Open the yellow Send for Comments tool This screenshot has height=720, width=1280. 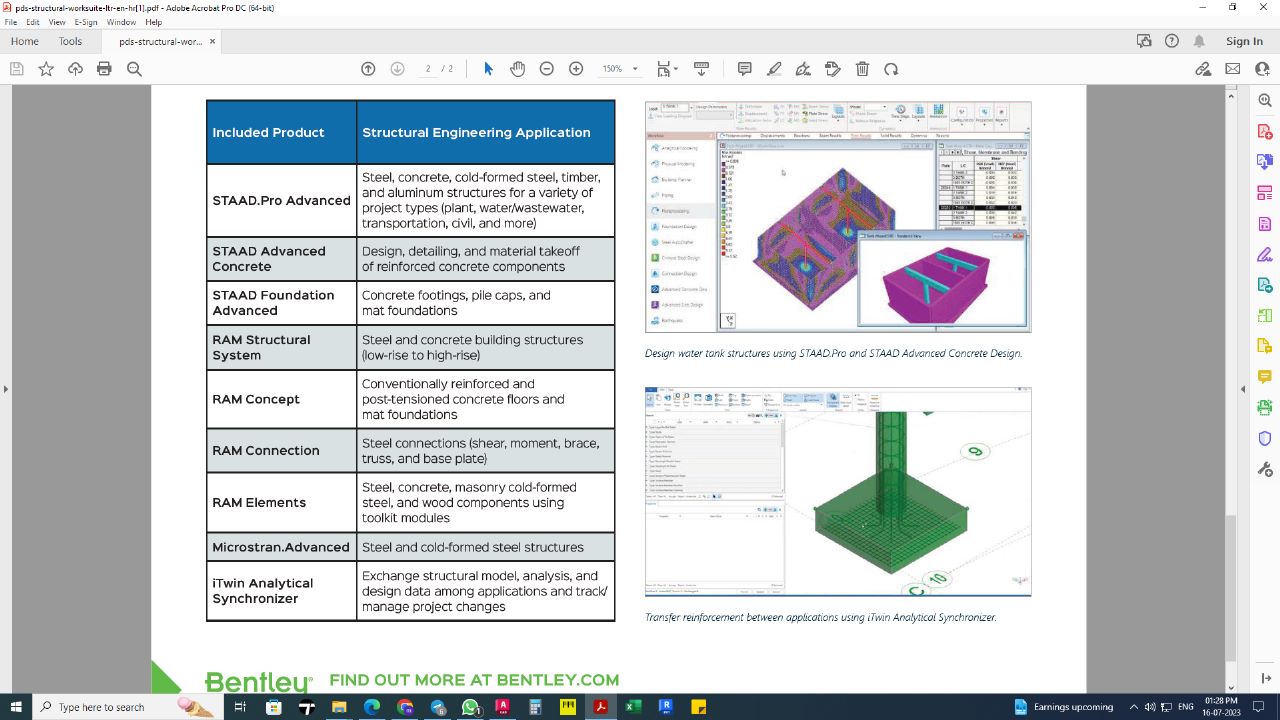1265,346
